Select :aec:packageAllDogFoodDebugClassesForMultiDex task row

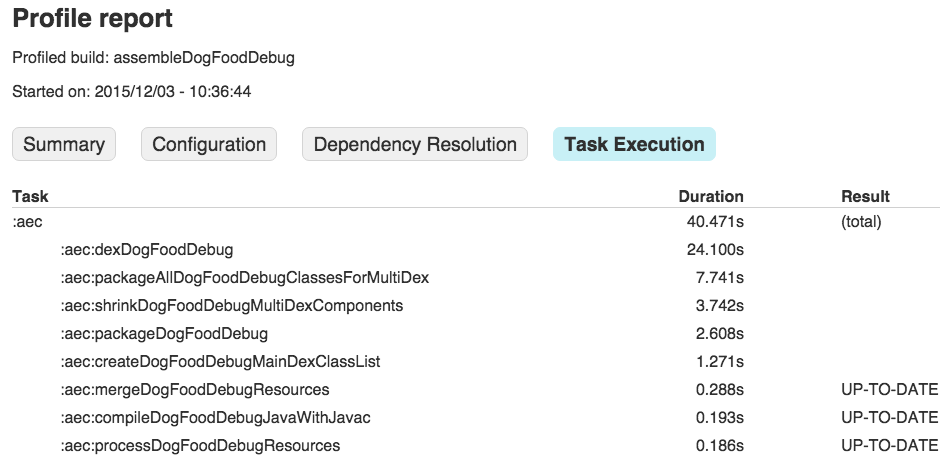coord(244,277)
